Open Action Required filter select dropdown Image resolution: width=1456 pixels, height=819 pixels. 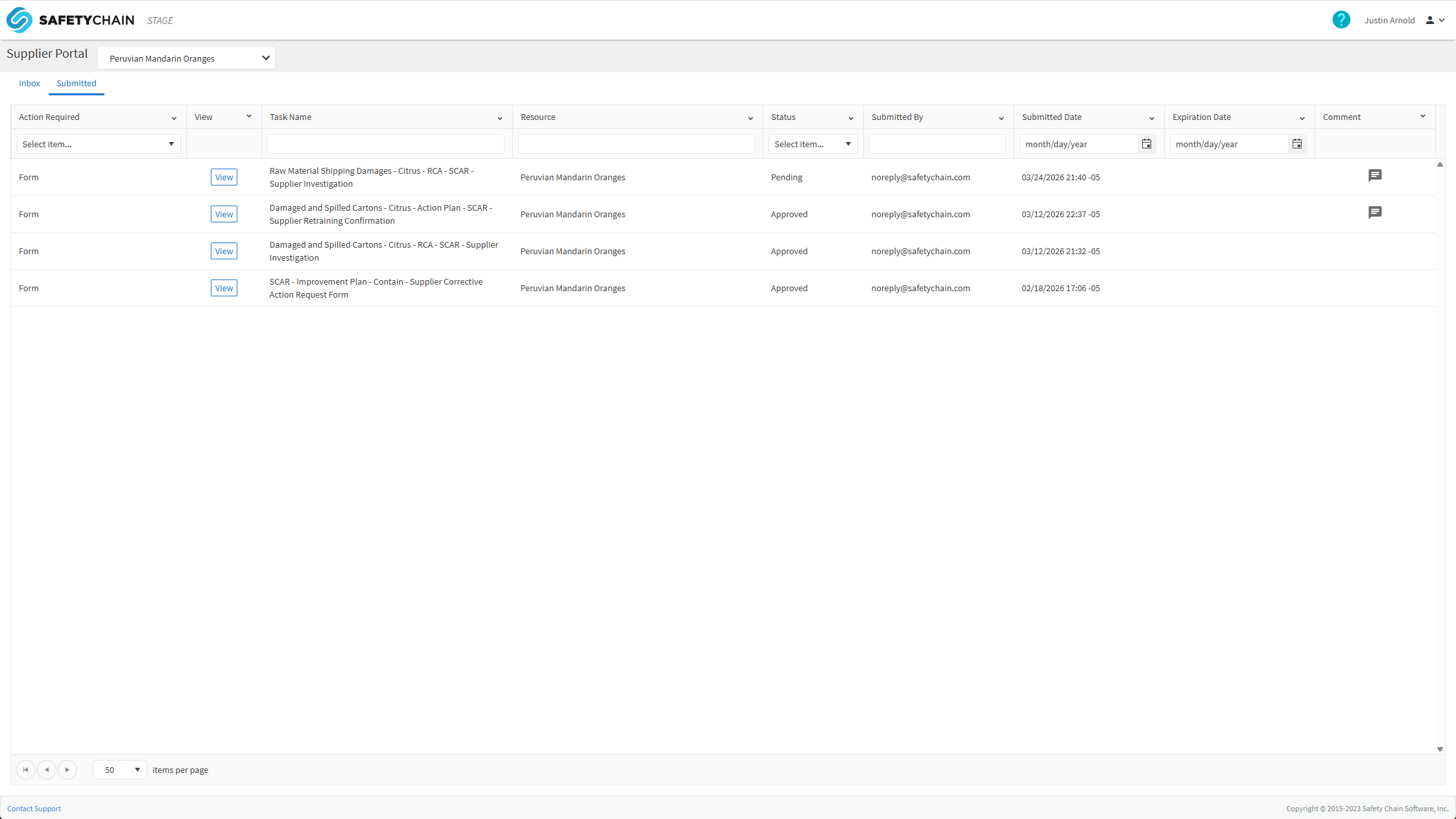point(98,144)
